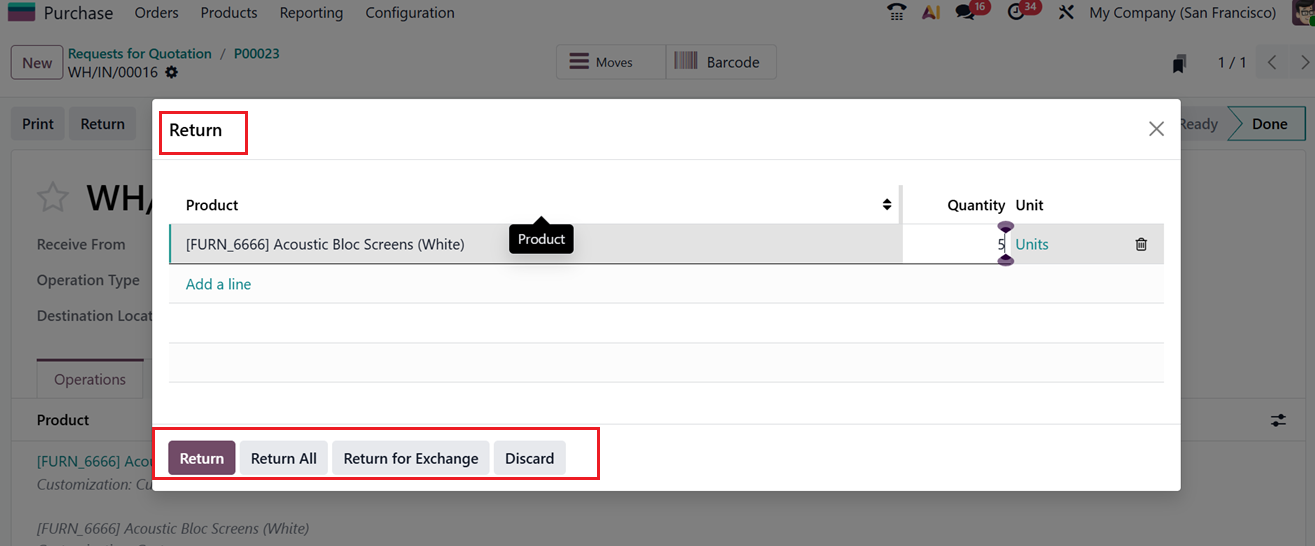Select the Acoustic Bloc Screens (White) product cell
The image size is (1315, 546).
[536, 244]
